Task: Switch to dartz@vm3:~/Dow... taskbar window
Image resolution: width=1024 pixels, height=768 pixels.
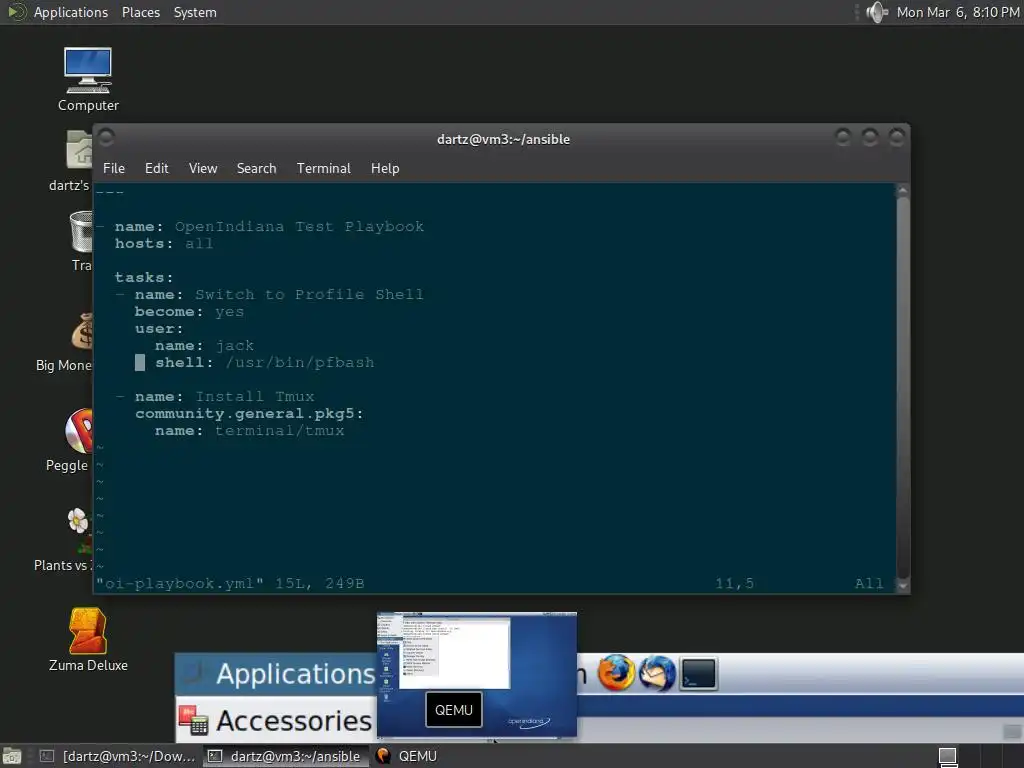Action: 118,756
